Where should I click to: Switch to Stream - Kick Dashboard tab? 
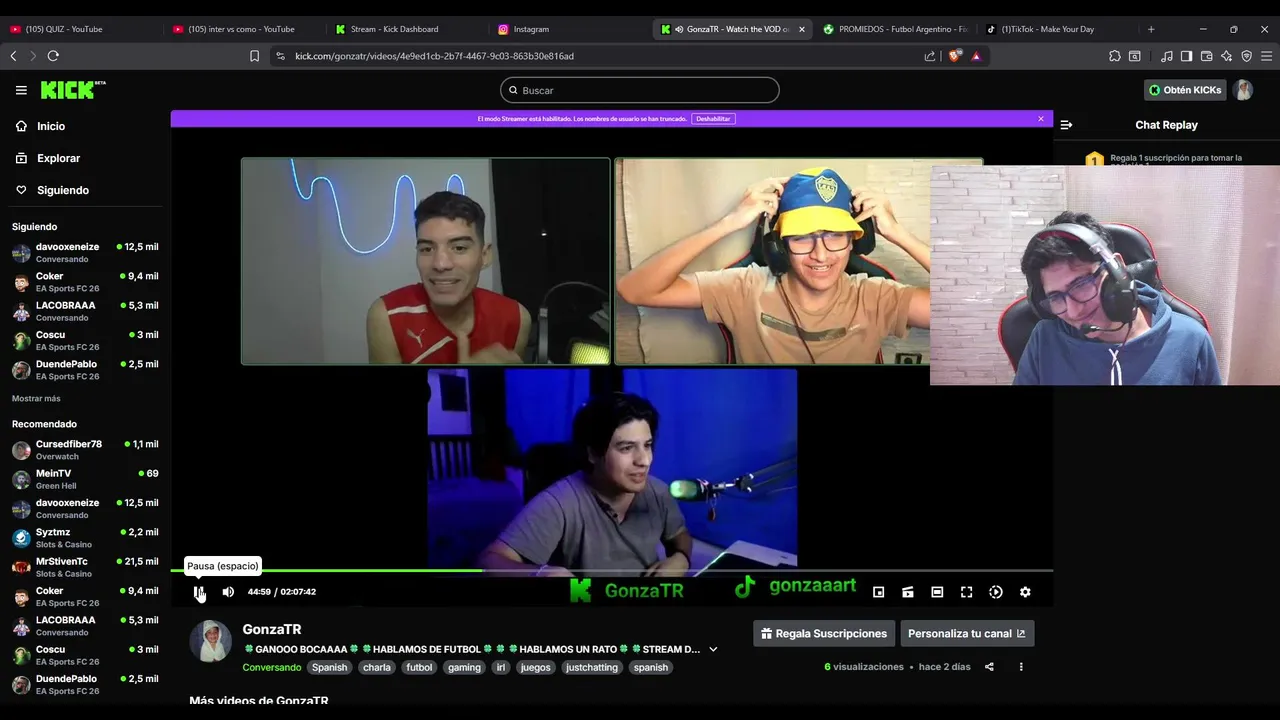(x=405, y=29)
